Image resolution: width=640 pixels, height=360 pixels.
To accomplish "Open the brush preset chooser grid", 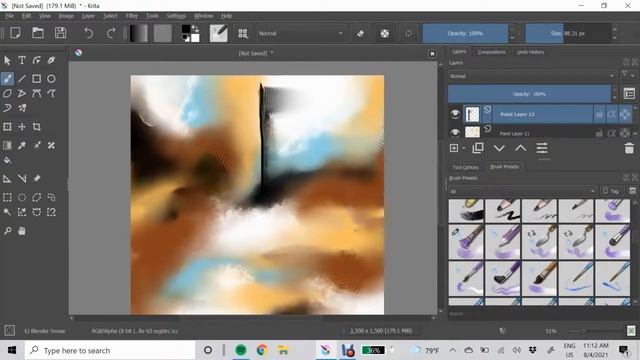I will [243, 33].
